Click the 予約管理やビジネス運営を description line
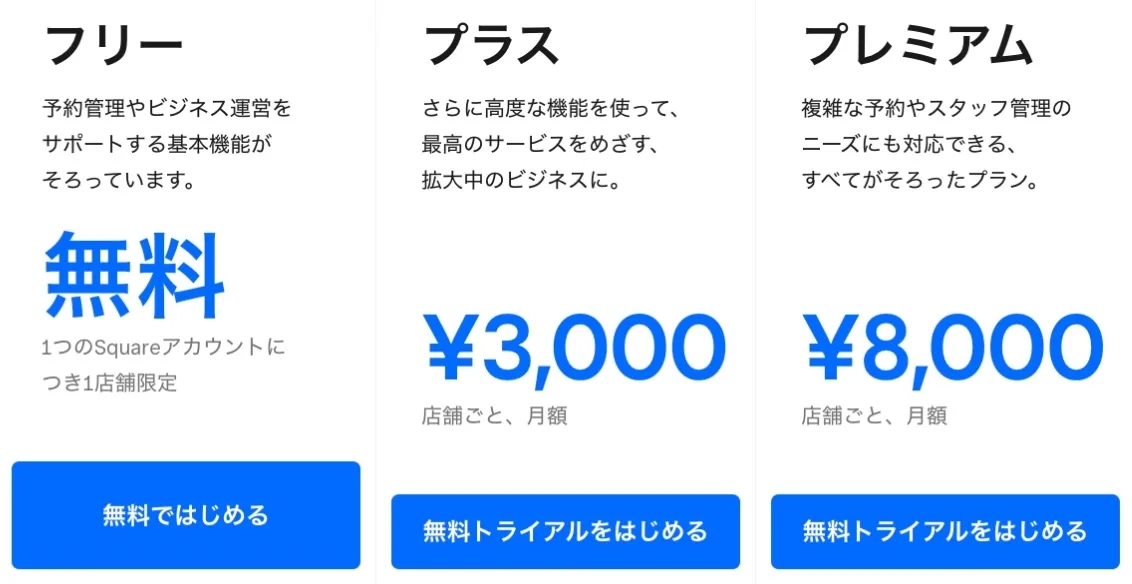This screenshot has width=1132, height=584. pos(167,108)
